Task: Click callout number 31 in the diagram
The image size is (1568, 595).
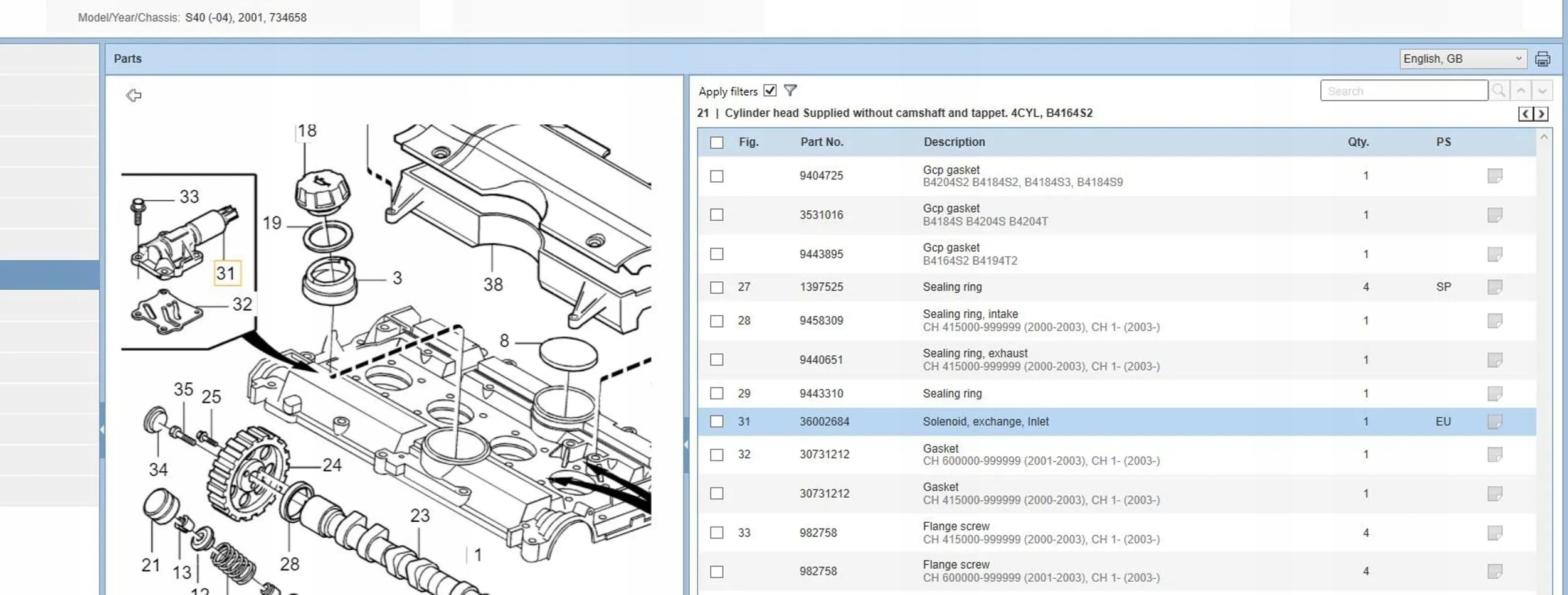Action: click(x=226, y=274)
